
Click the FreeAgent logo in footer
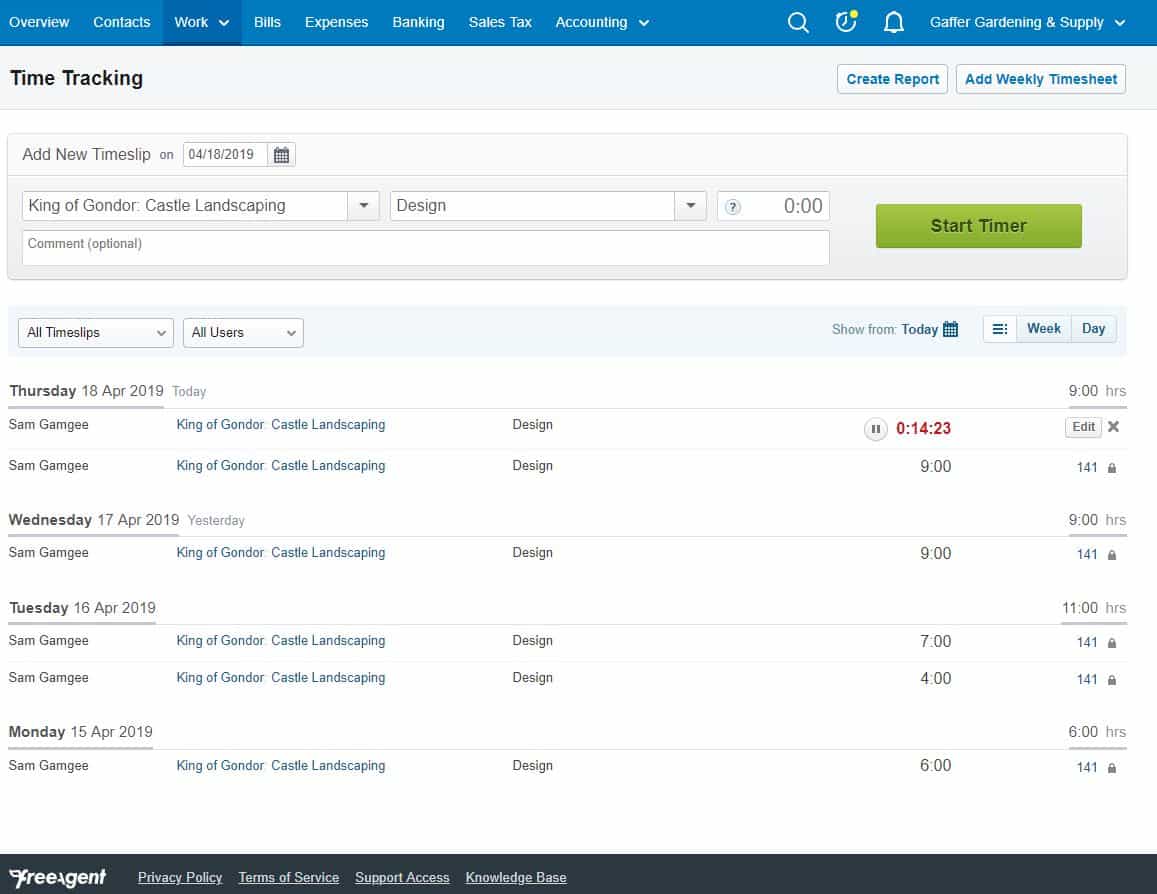coord(58,877)
